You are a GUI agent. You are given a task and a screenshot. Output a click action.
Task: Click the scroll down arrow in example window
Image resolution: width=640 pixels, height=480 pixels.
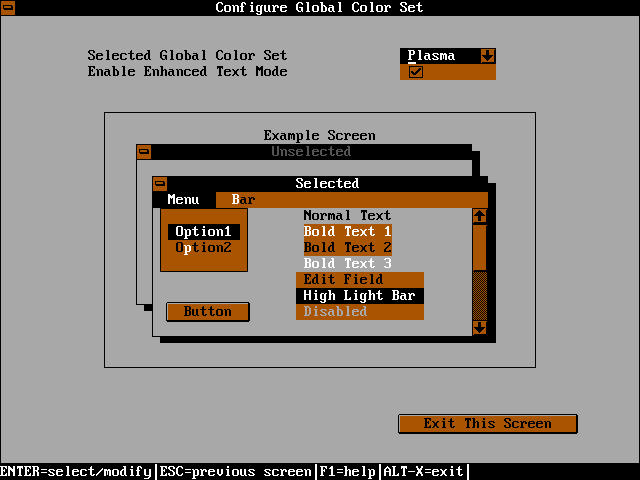(479, 327)
